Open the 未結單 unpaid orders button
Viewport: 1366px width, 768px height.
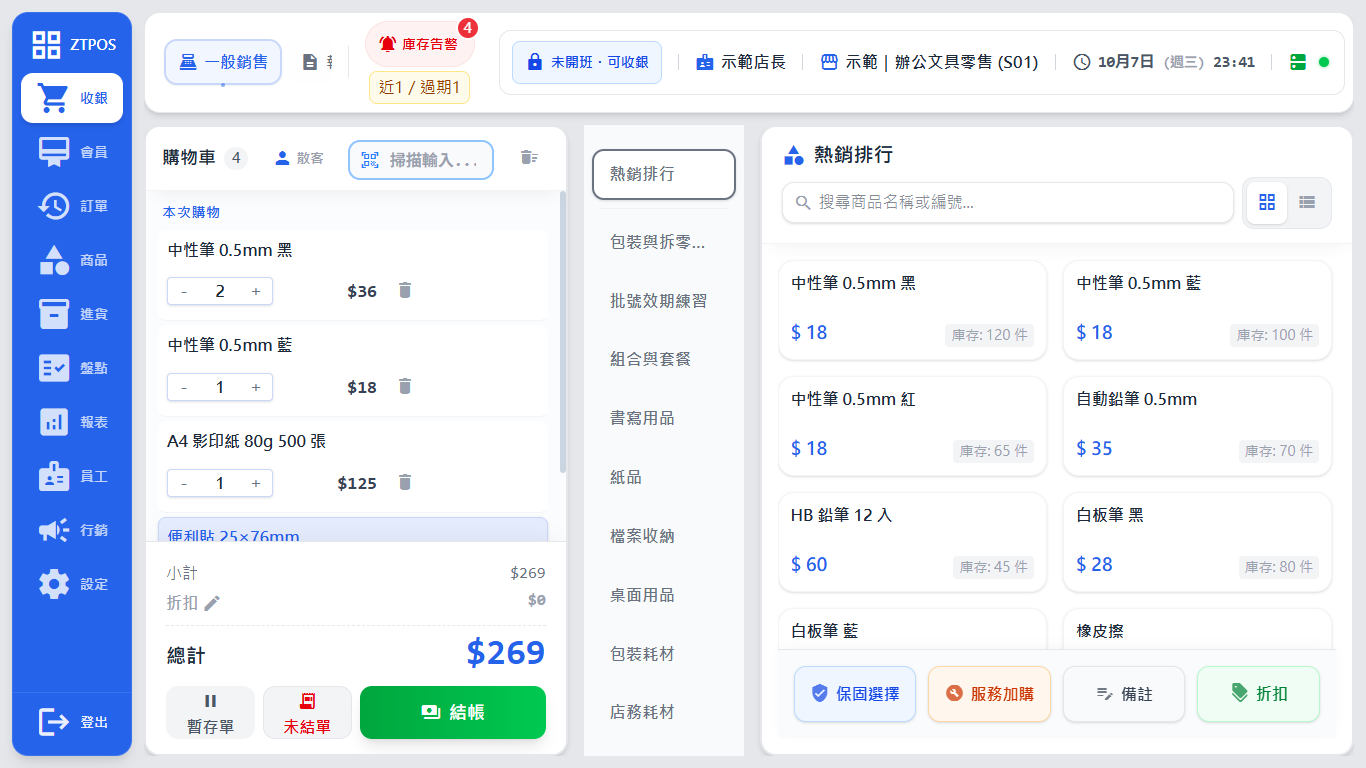pyautogui.click(x=307, y=712)
